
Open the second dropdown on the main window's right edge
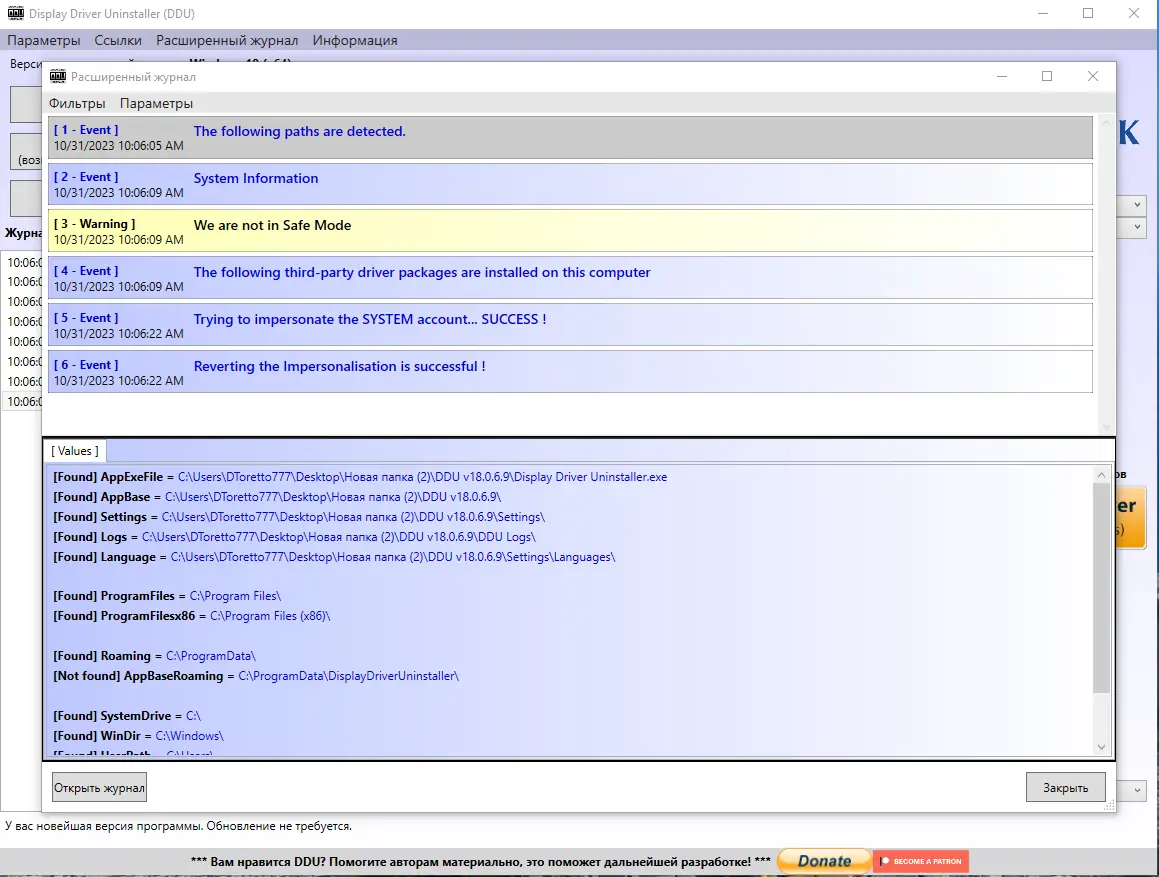[1137, 228]
